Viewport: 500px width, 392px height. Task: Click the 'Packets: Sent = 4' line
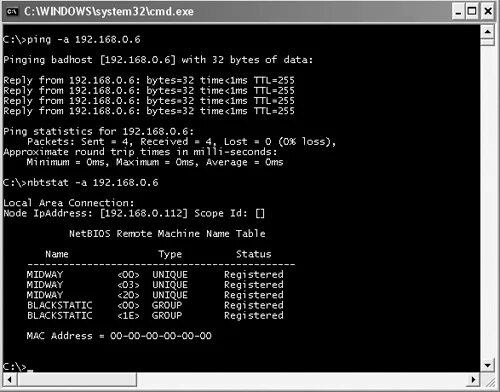(x=181, y=142)
